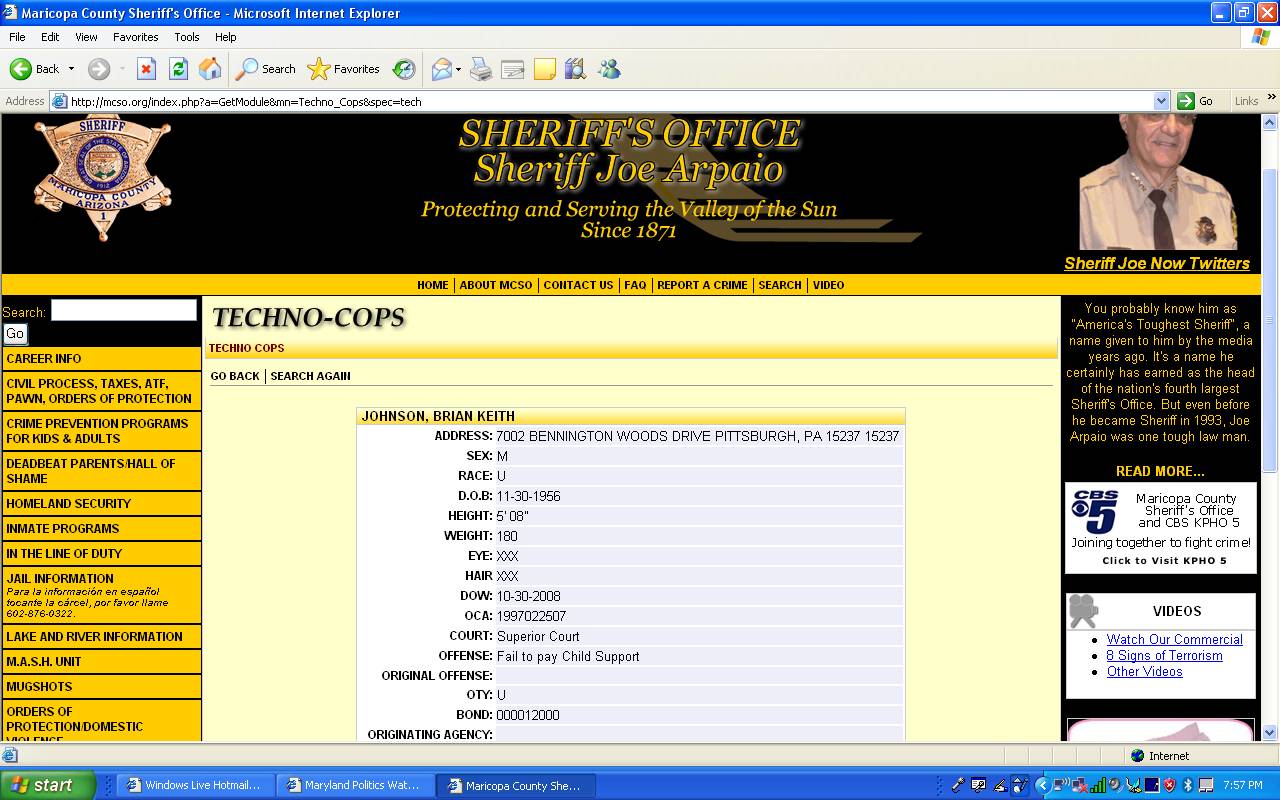The image size is (1280, 800).
Task: Open HOMELAND SECURITY sidebar item
Action: [102, 503]
